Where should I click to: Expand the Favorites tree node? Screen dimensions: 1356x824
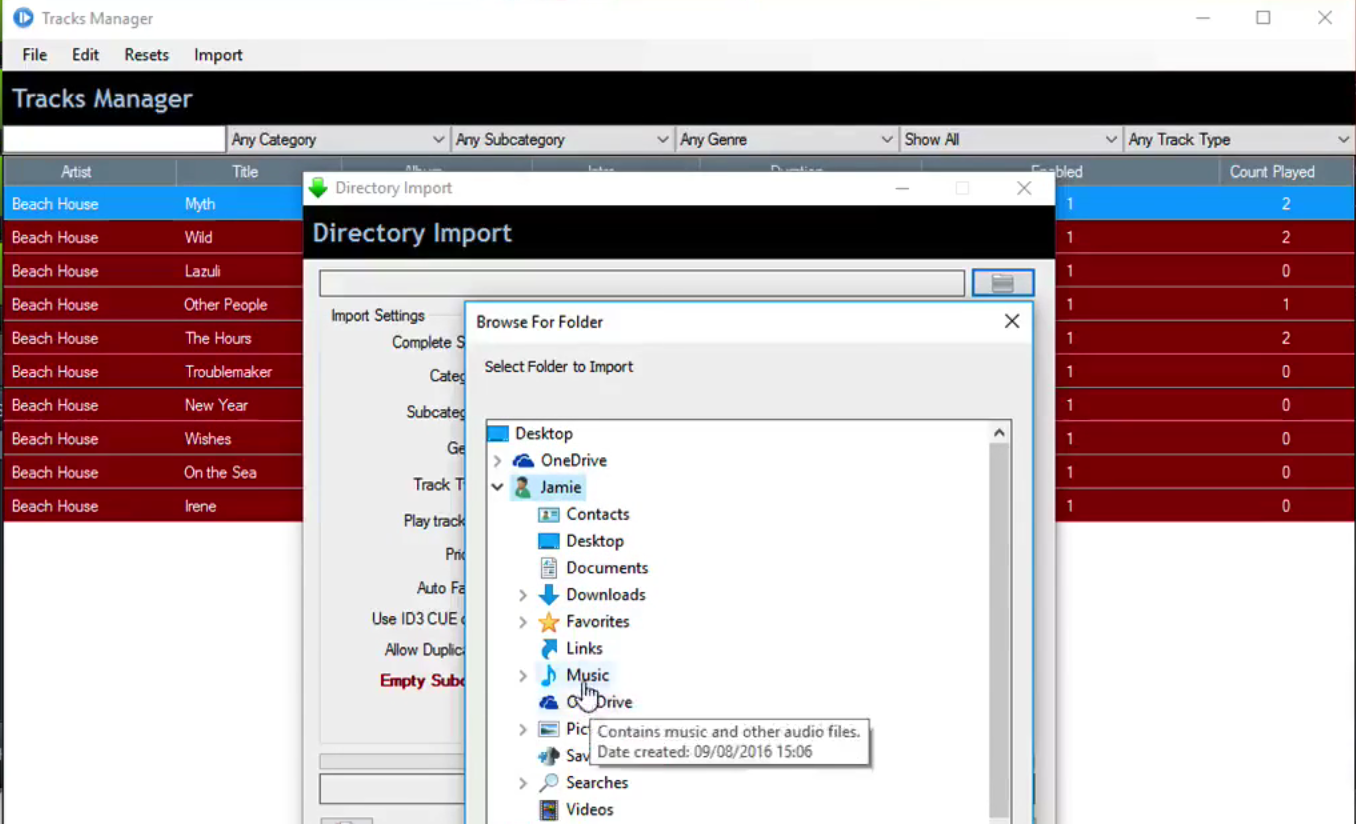click(x=522, y=622)
